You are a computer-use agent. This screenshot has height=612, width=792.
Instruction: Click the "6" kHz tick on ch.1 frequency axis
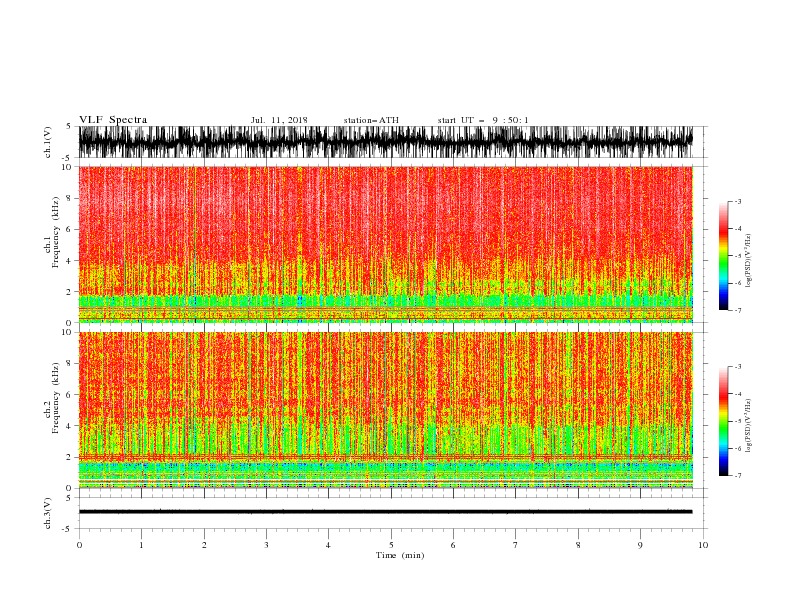point(71,229)
